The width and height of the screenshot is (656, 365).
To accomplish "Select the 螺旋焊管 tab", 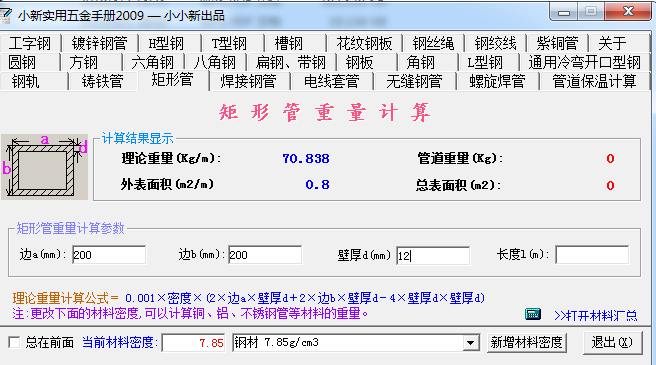I will pyautogui.click(x=497, y=81).
